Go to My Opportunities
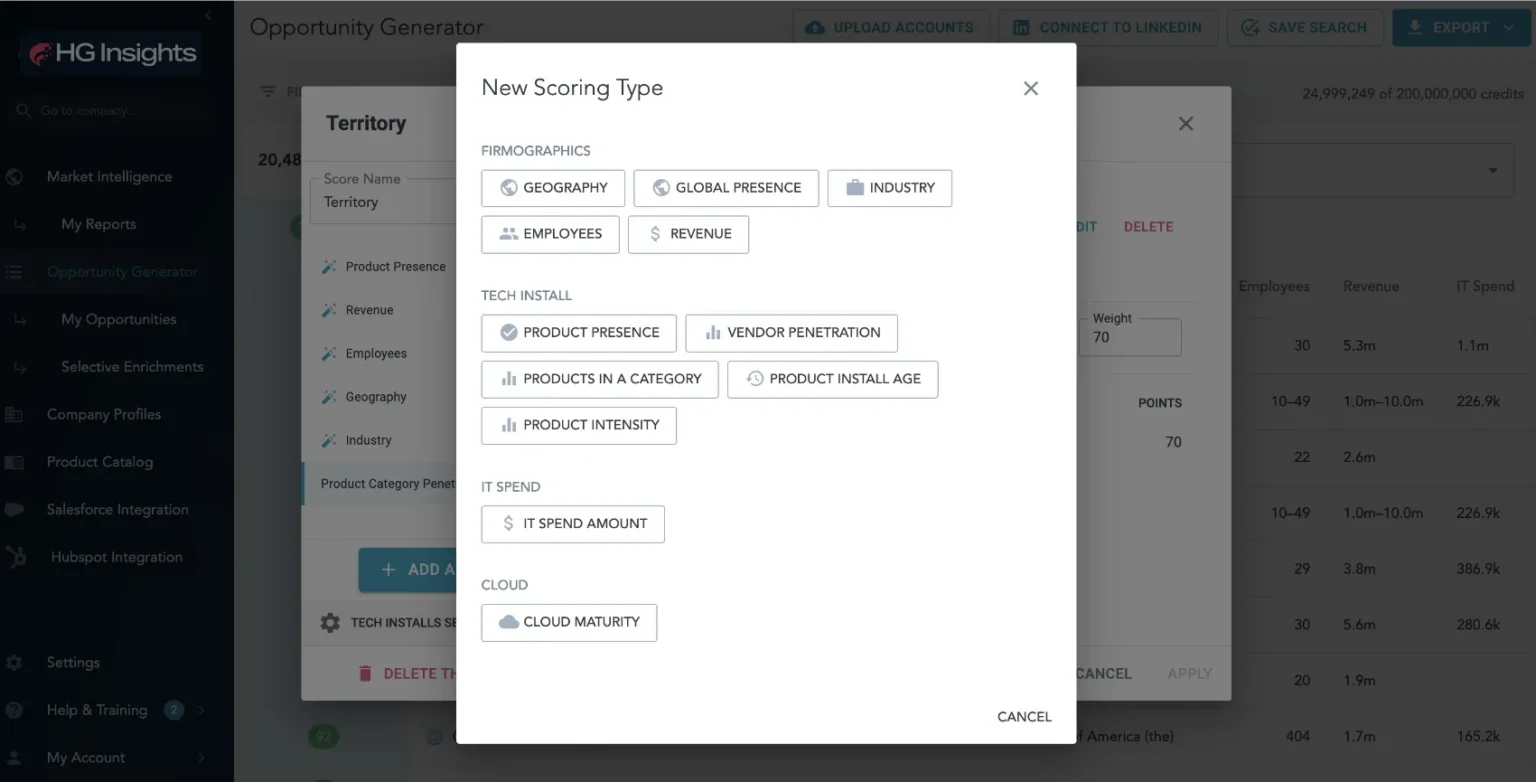 click(x=118, y=319)
